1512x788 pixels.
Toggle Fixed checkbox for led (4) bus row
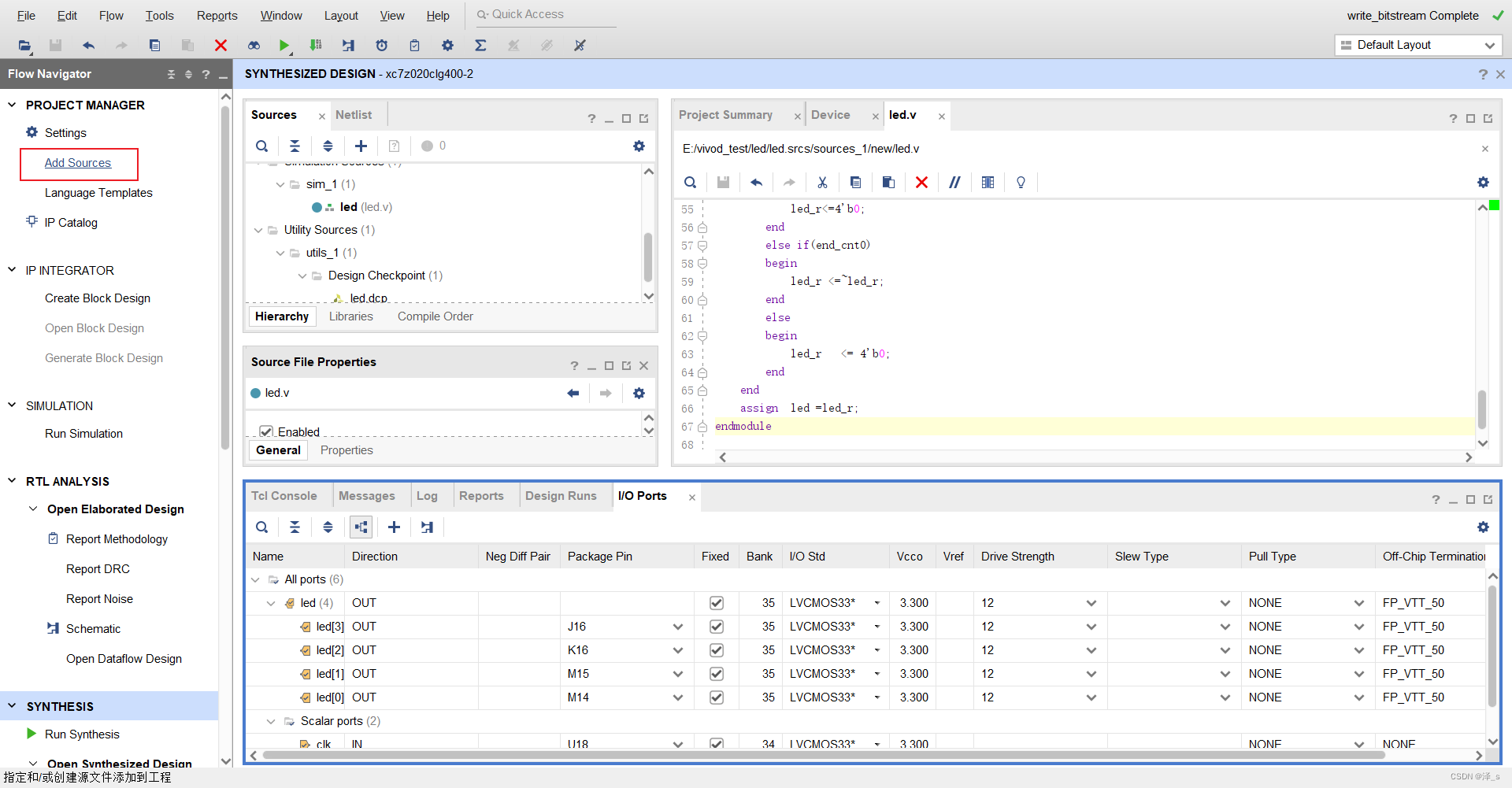click(717, 603)
